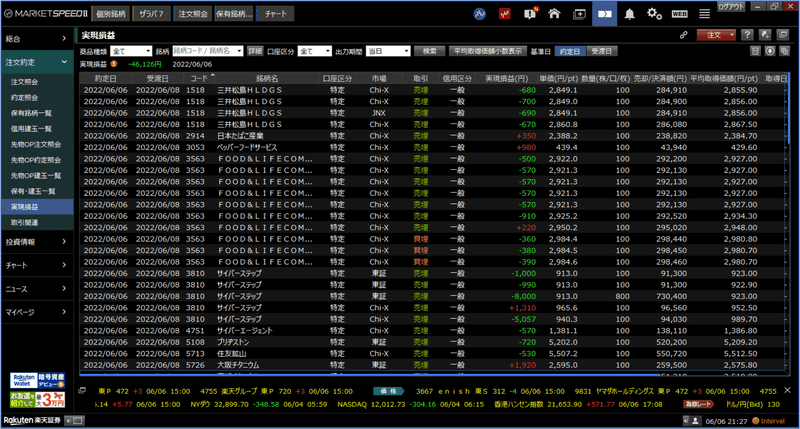Go to the home icon
The image size is (800, 429).
(554, 14)
